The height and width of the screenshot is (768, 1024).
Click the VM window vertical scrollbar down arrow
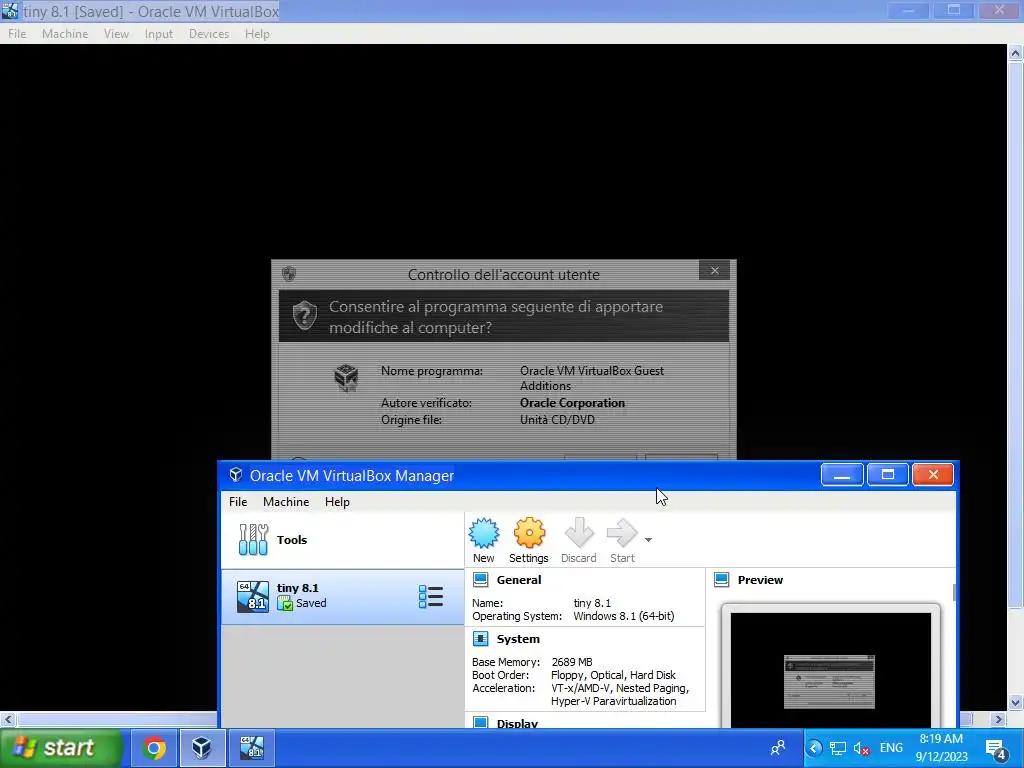pyautogui.click(x=1016, y=702)
